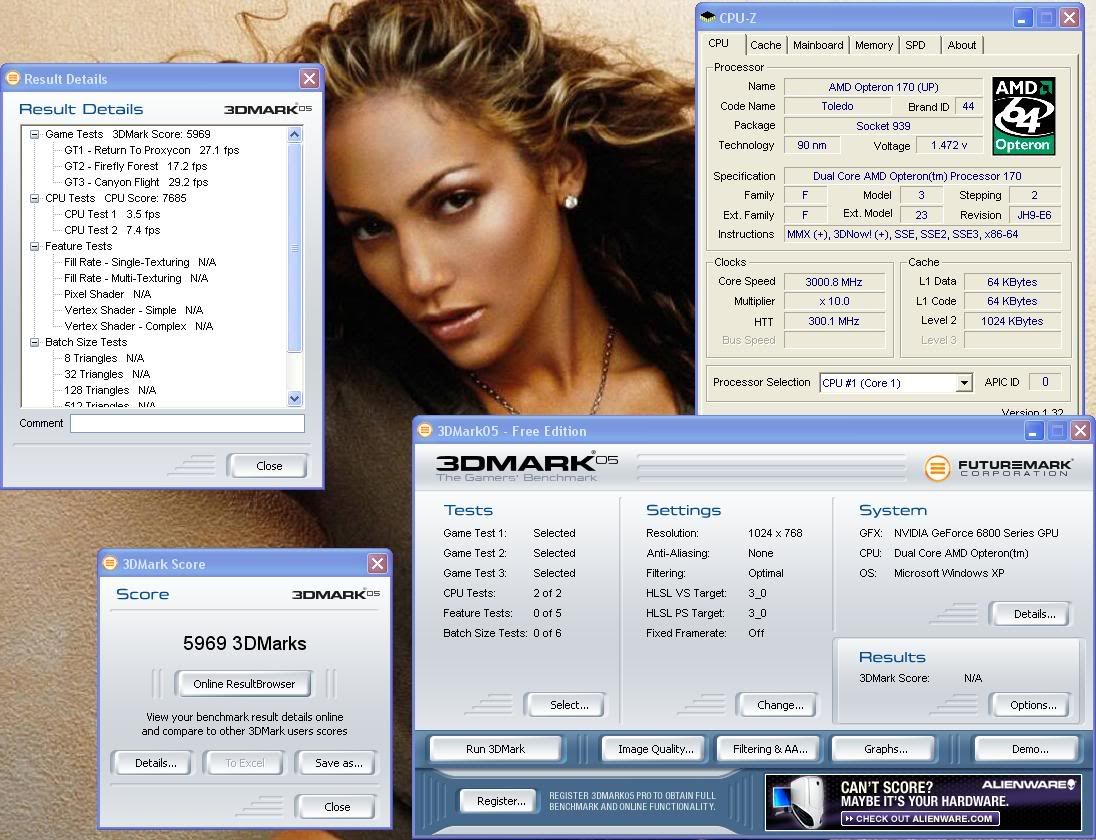Select Vertex Shader - Simple row
The height and width of the screenshot is (840, 1096).
134,311
